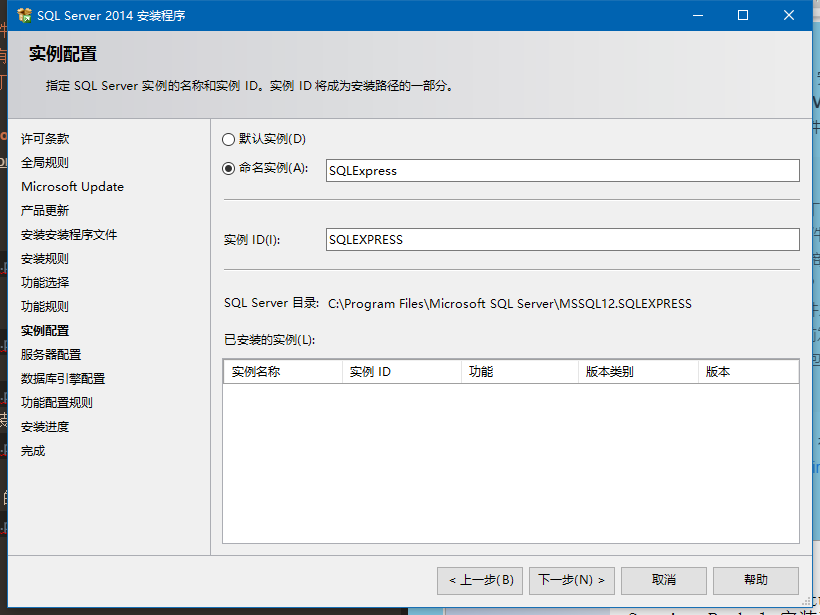
Task: Click the named instance field containing SQLExpress
Action: click(x=563, y=170)
